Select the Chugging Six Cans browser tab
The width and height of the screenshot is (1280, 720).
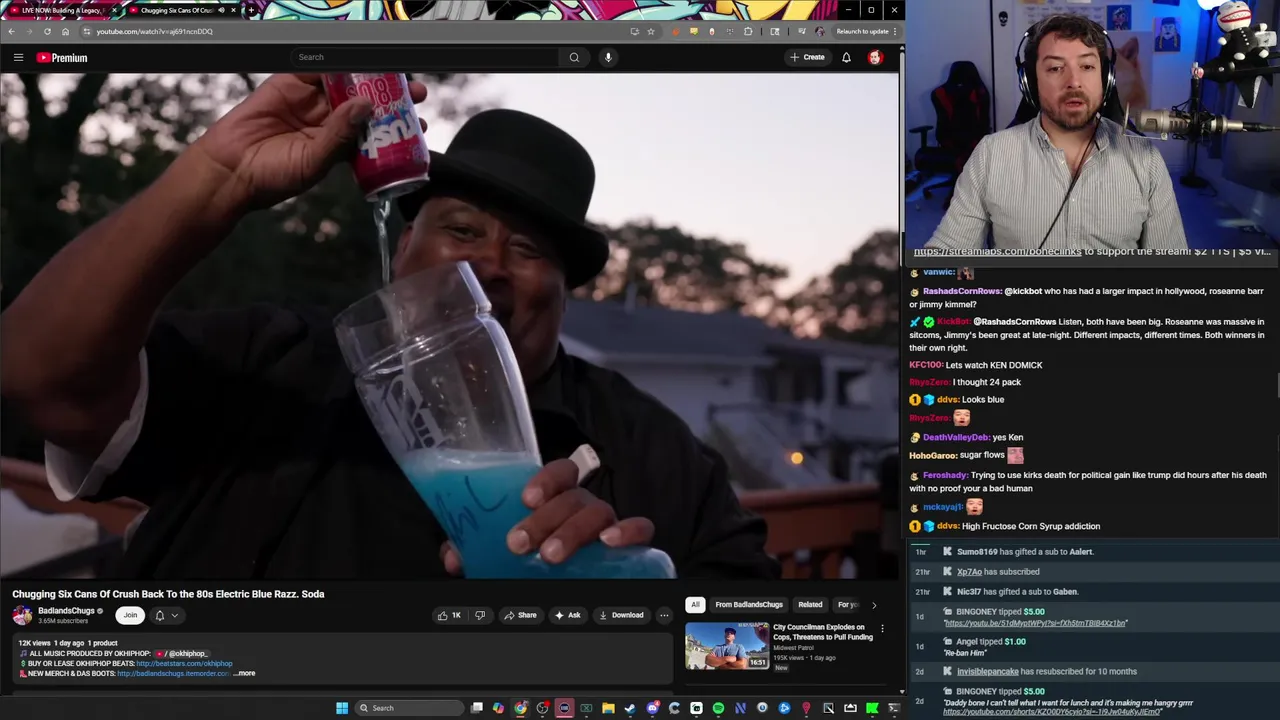(181, 10)
